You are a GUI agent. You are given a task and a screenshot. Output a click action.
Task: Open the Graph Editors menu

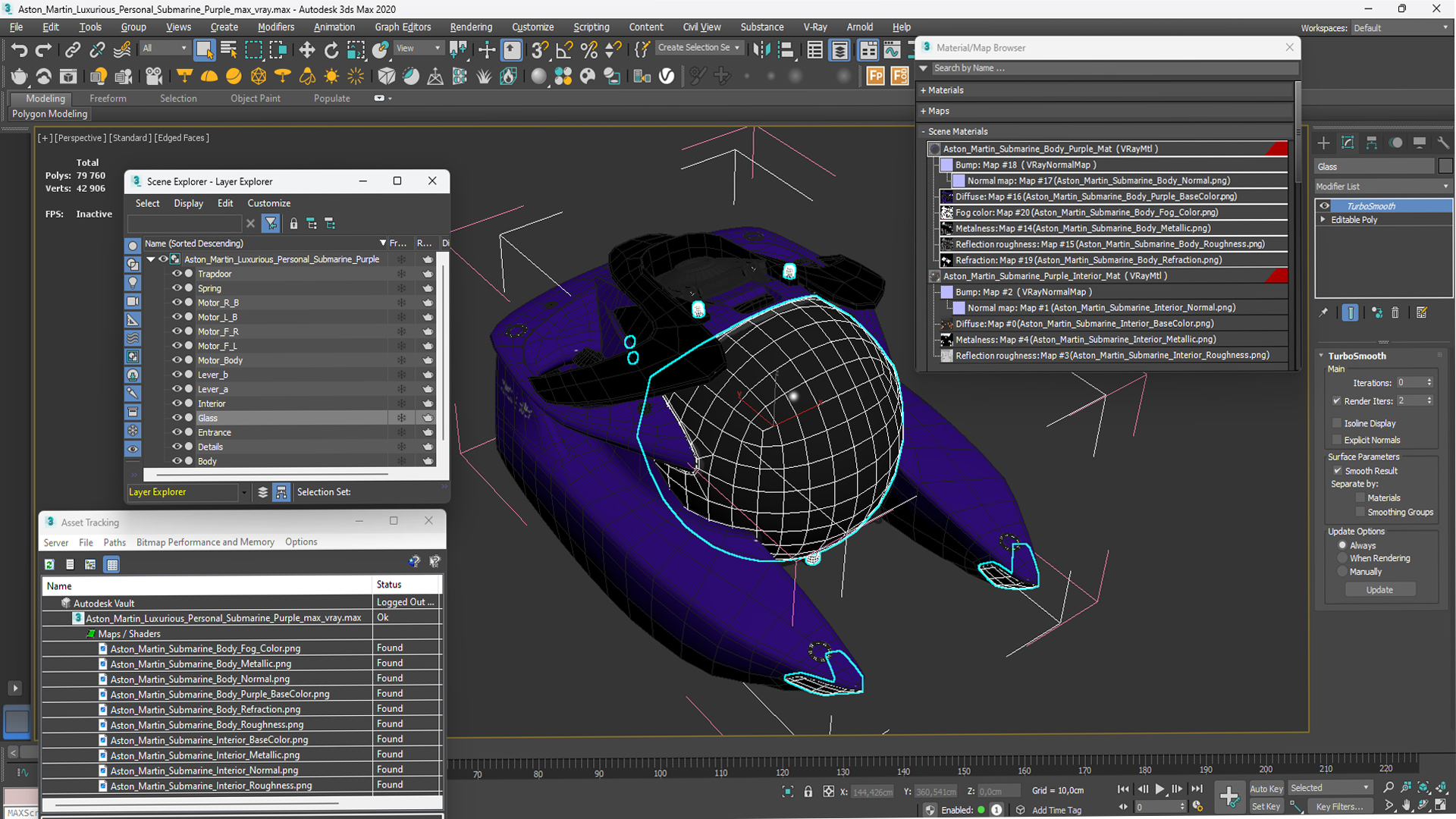pyautogui.click(x=403, y=27)
